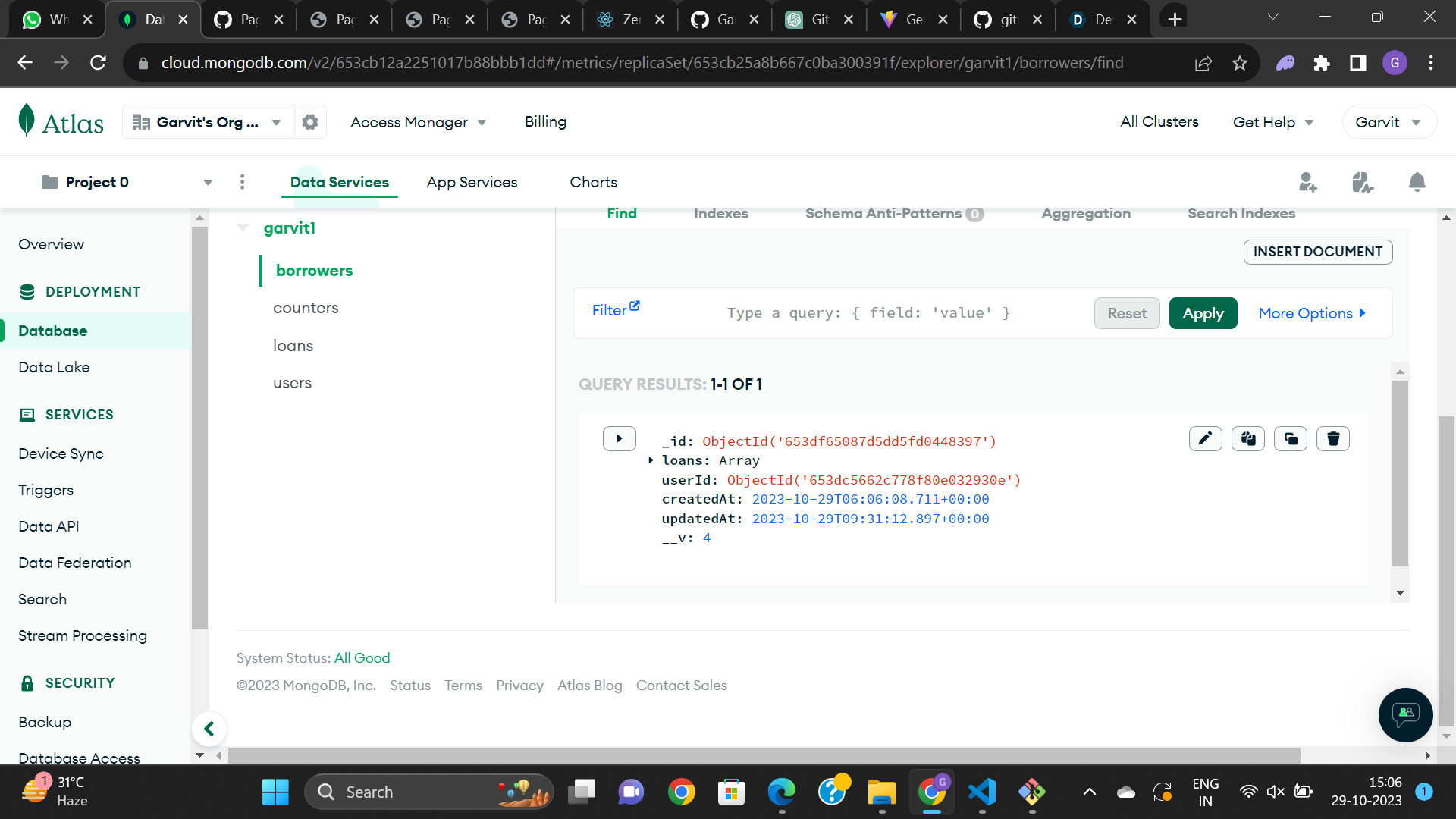
Task: Open the Get Help dropdown
Action: coord(1272,122)
